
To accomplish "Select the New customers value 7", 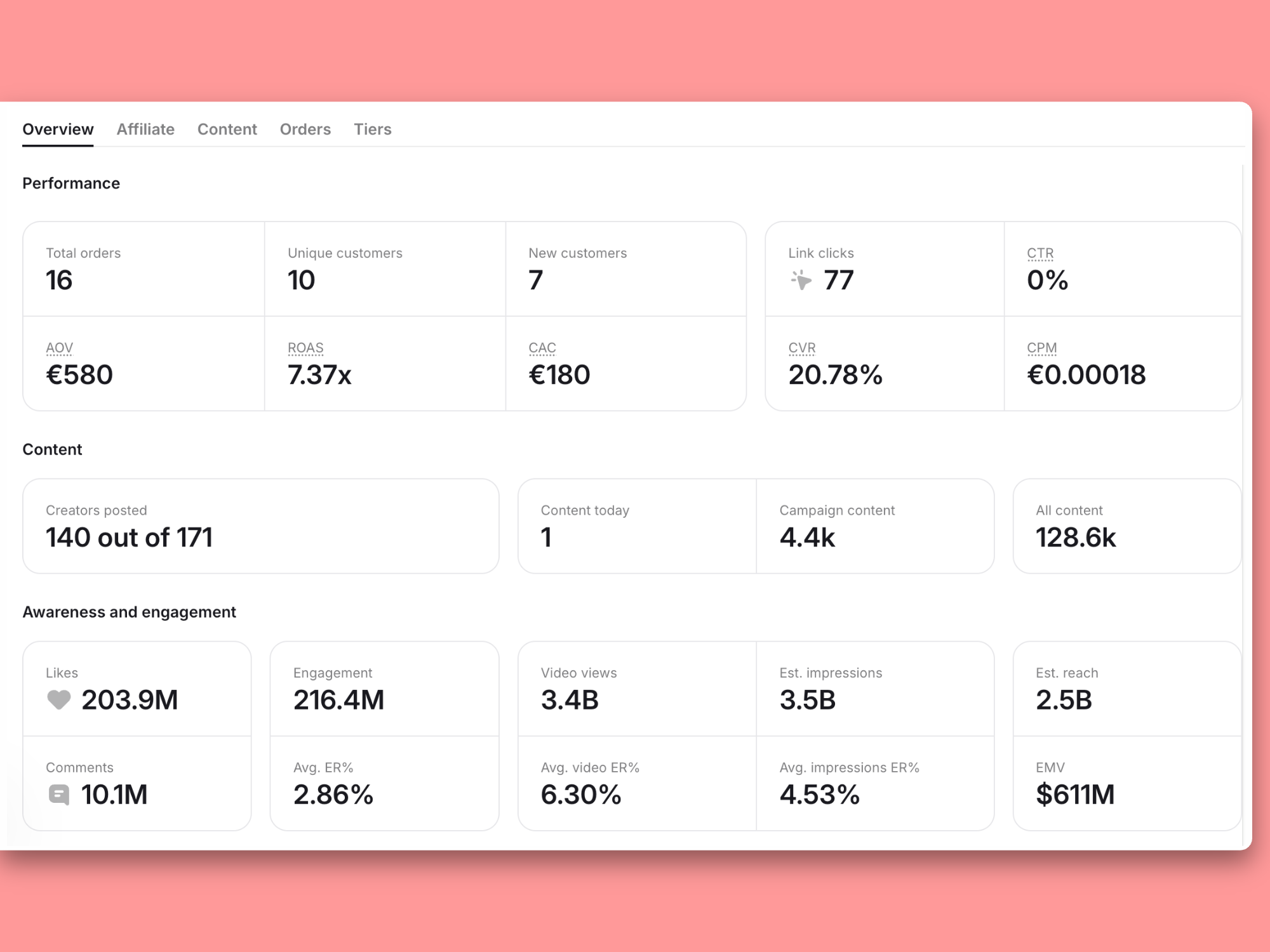I will point(536,280).
